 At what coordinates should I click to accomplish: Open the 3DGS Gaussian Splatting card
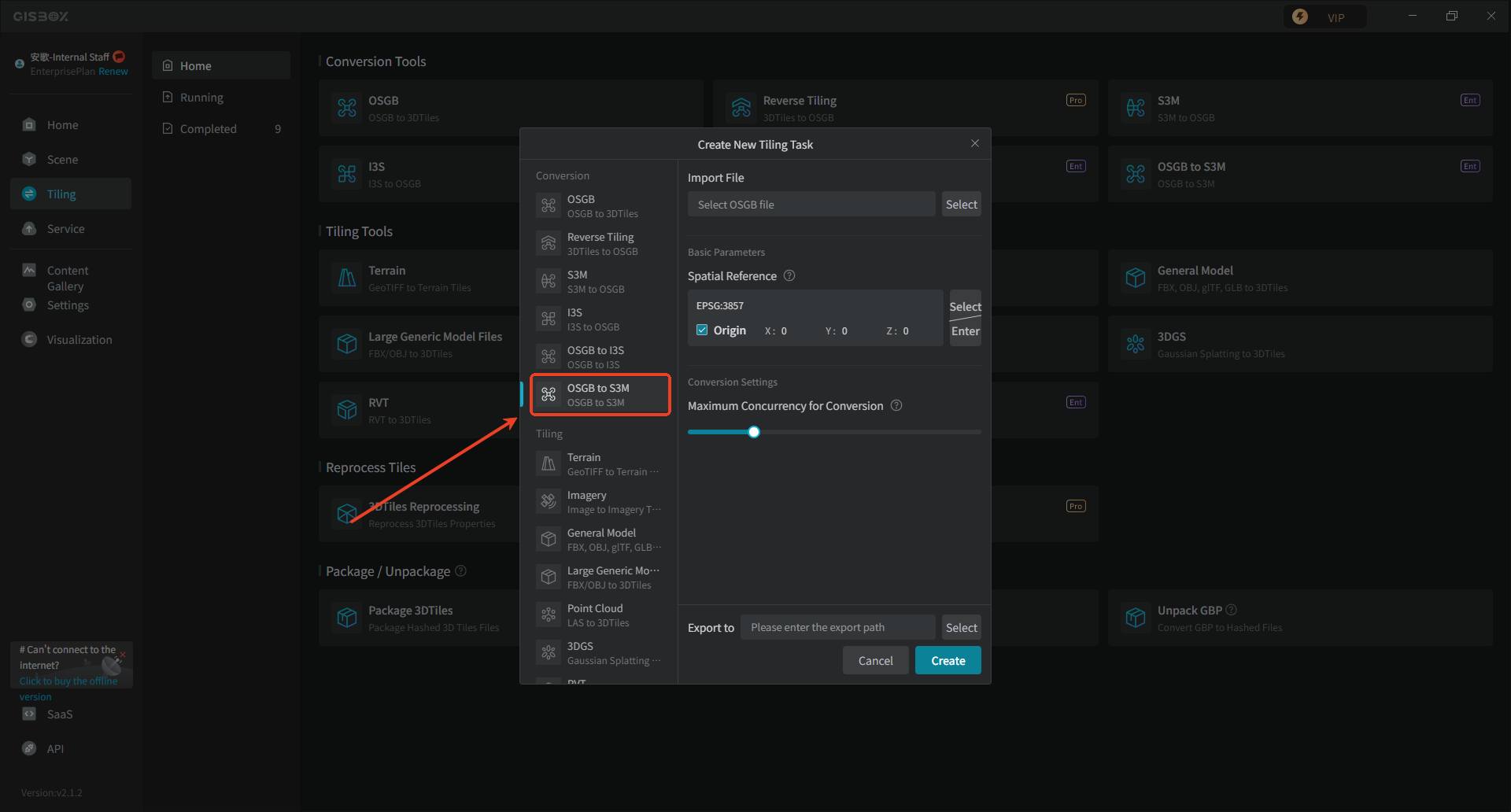pyautogui.click(x=1300, y=344)
